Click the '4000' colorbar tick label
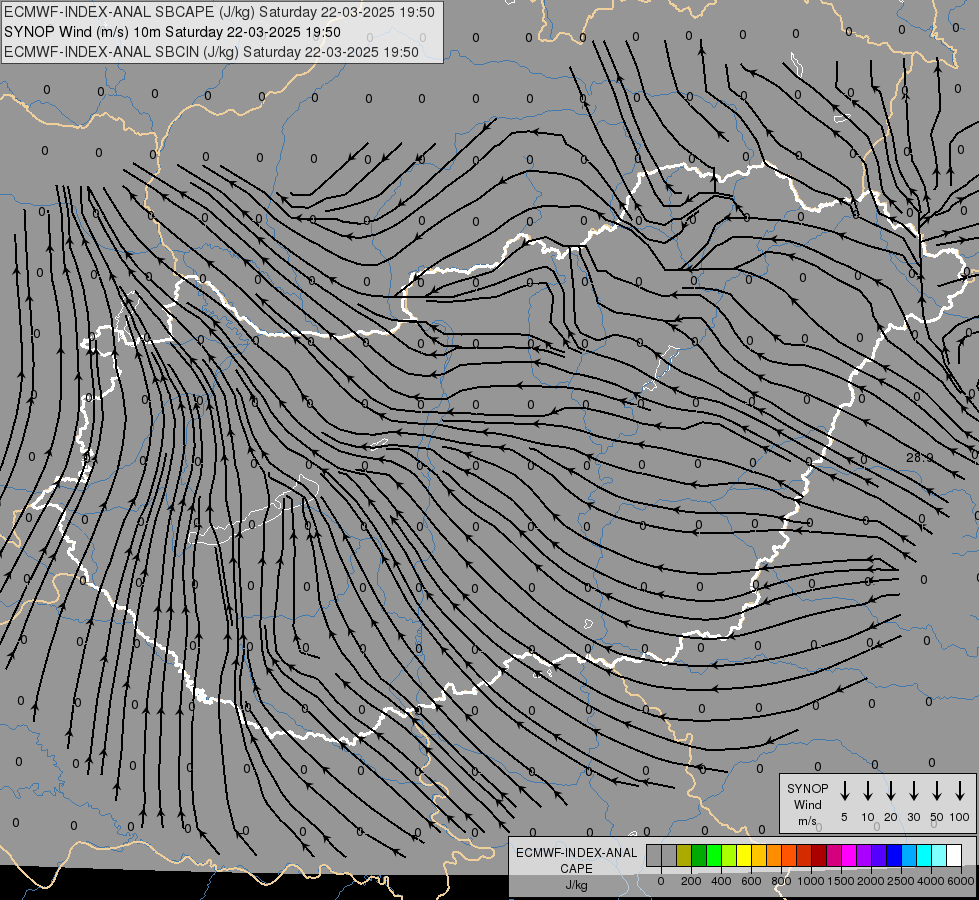 click(x=931, y=881)
